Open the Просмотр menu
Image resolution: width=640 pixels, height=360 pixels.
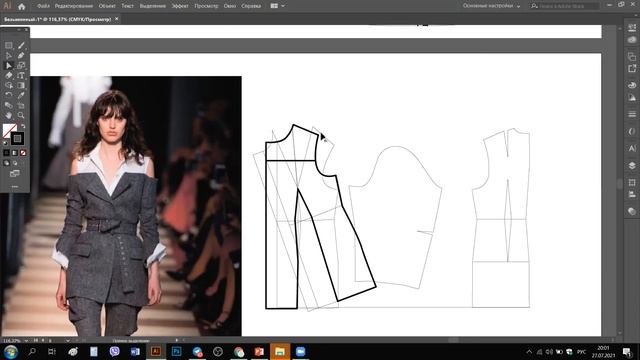click(206, 6)
